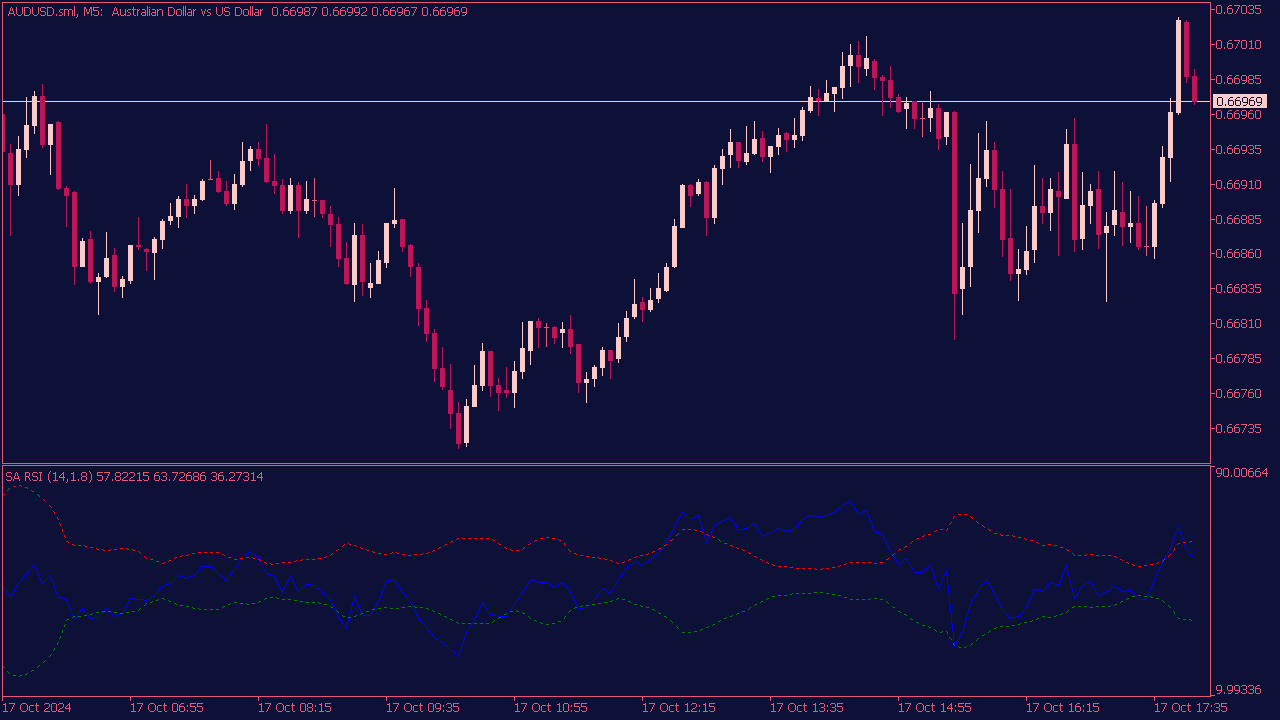1280x720 pixels.
Task: Click the 17 Oct 09:35 time label
Action: [422, 707]
